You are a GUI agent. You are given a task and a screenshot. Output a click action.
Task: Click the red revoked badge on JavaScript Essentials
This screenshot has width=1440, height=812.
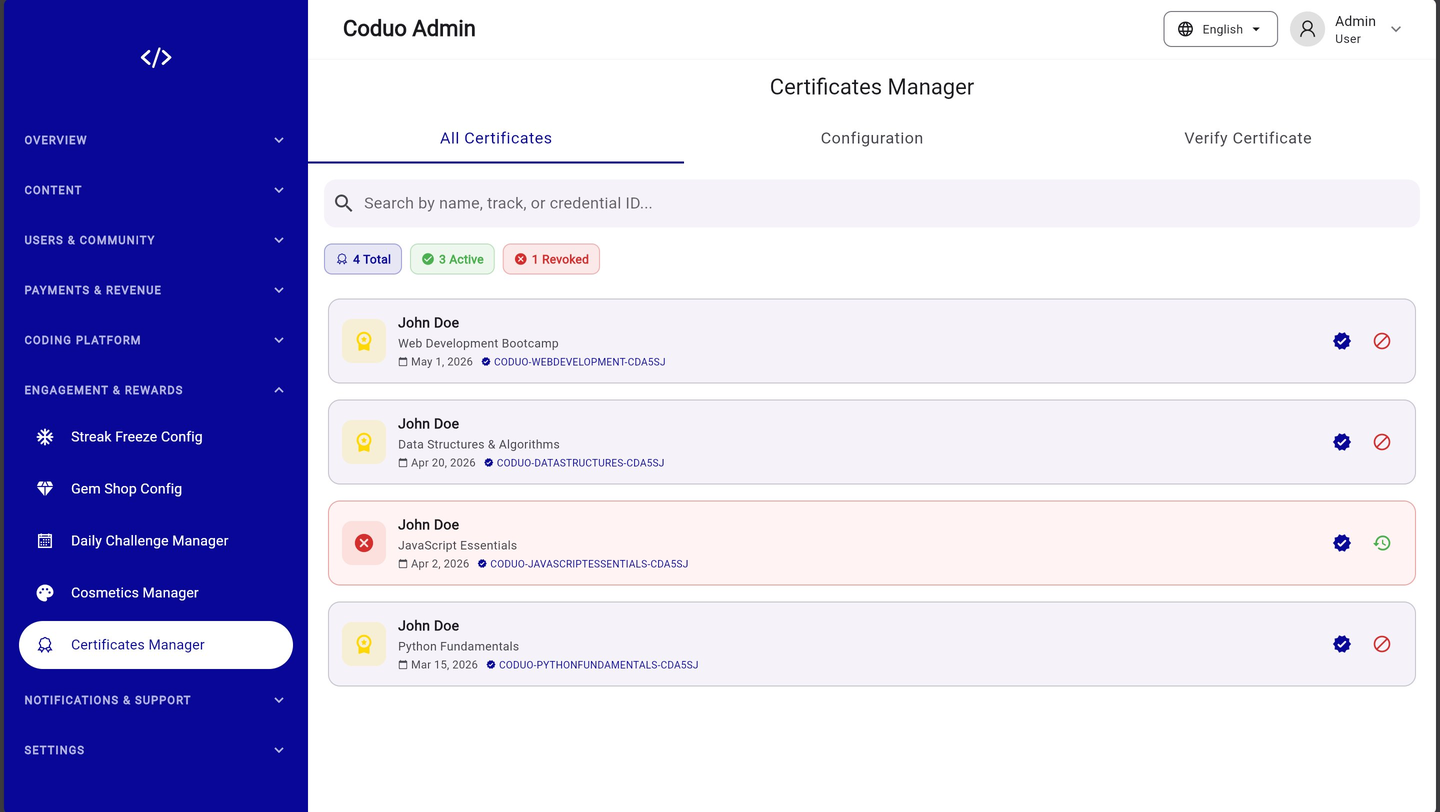pos(364,543)
